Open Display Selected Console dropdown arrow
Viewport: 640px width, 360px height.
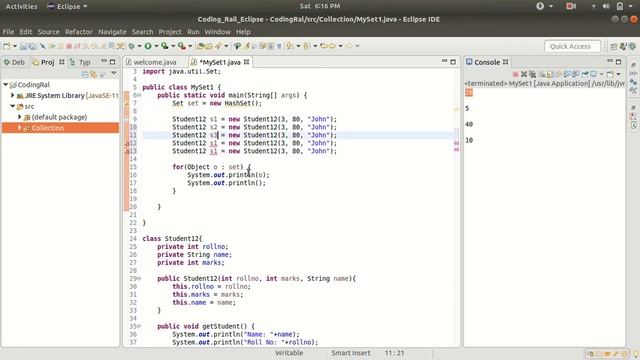pos(602,74)
